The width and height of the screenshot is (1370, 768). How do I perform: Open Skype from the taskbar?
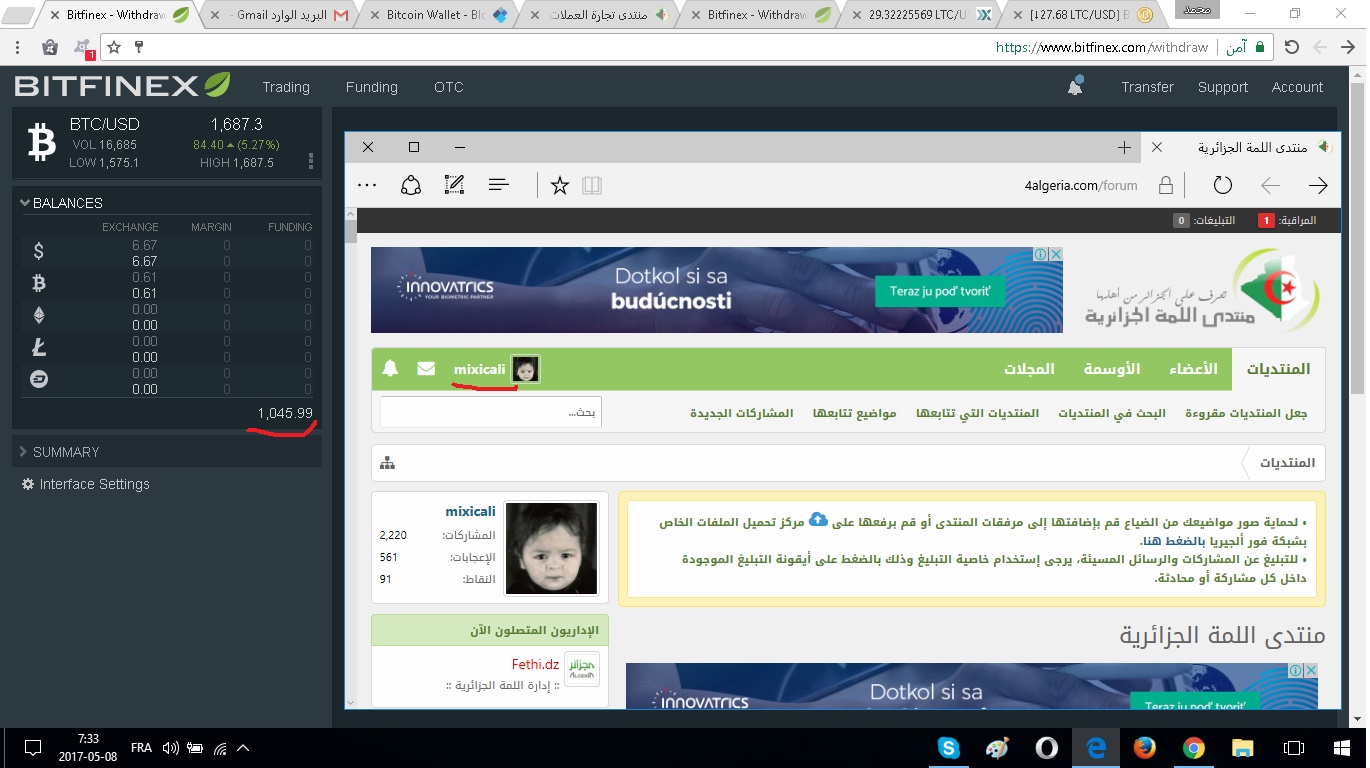pyautogui.click(x=948, y=747)
